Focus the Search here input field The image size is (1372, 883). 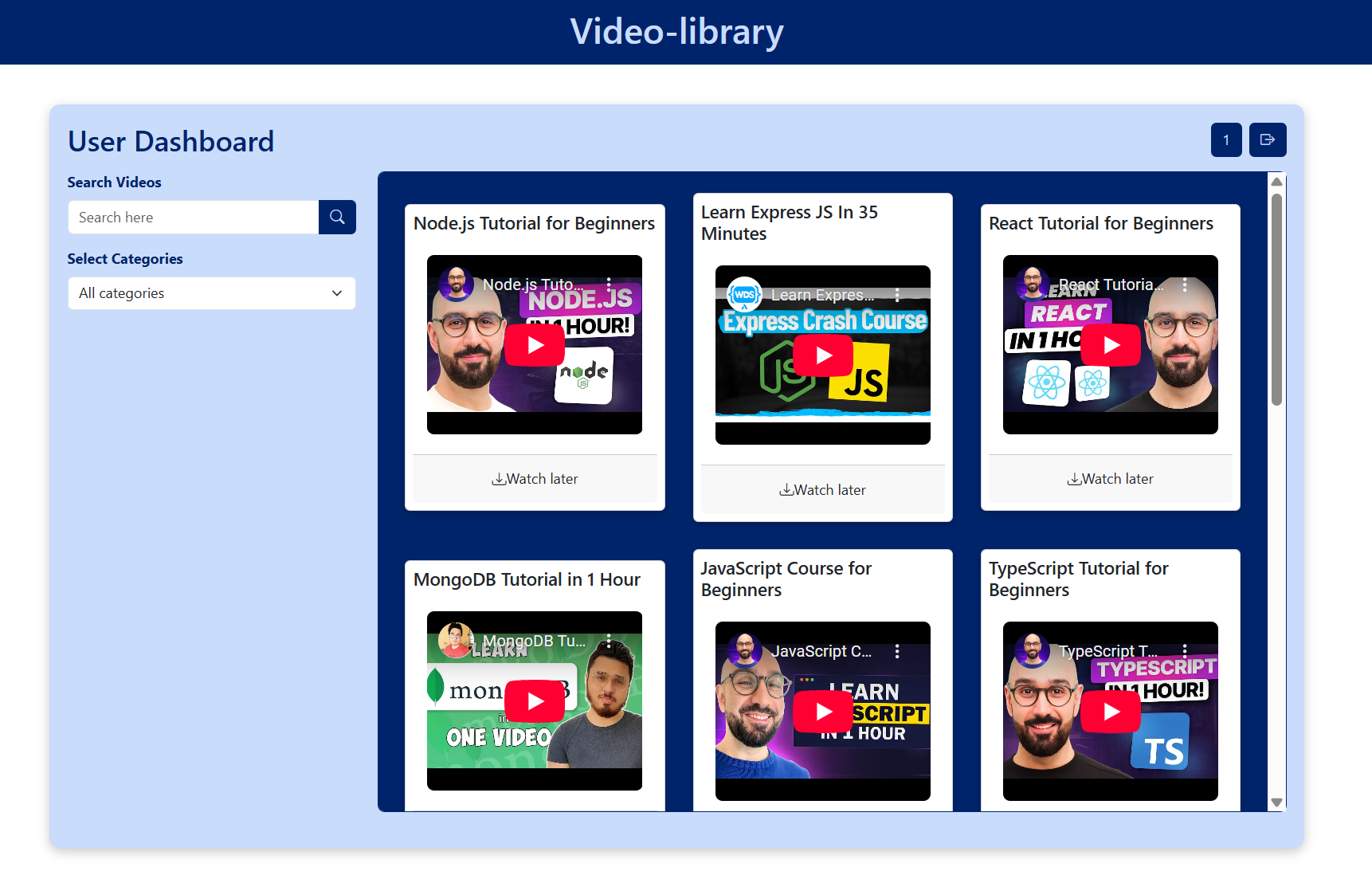(194, 218)
